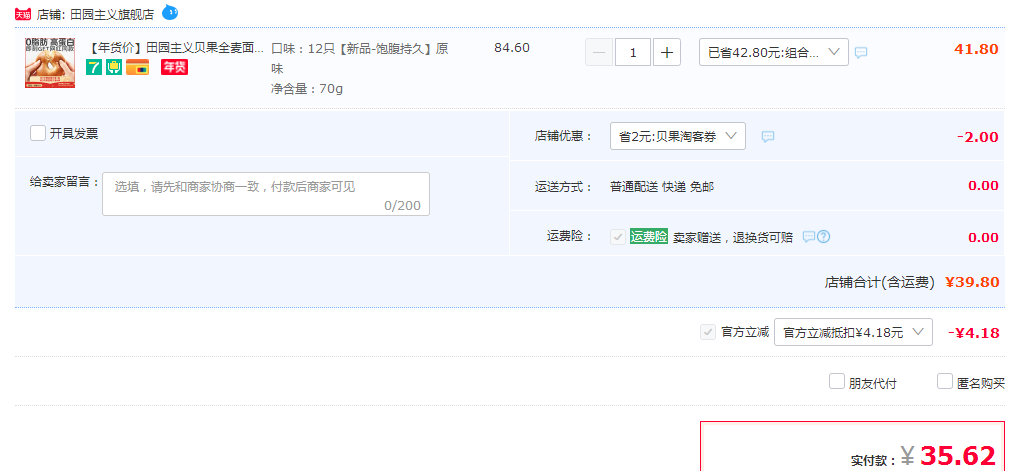This screenshot has height=471, width=1022.
Task: Toggle the 运费险 shipping insurance checkbox
Action: pos(618,236)
